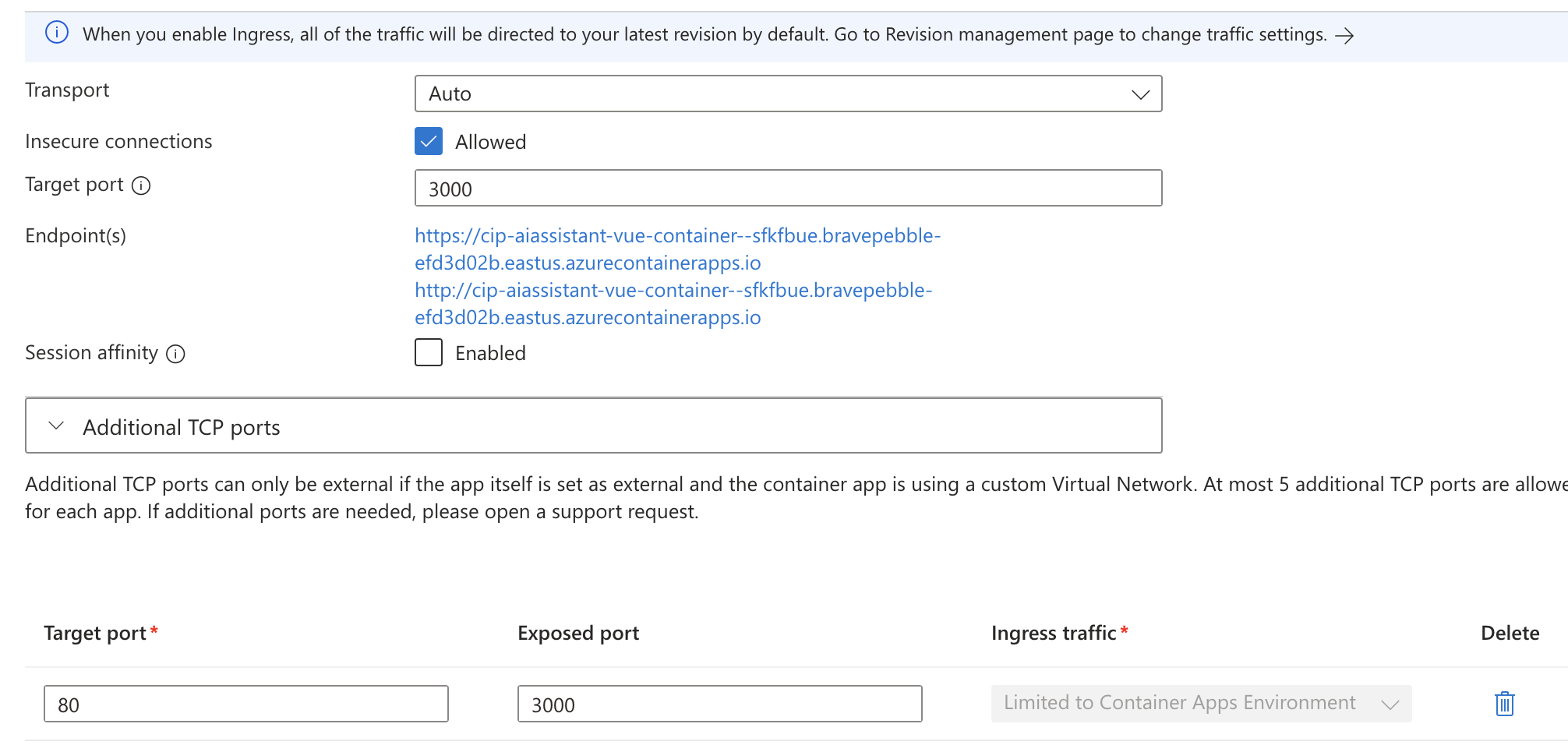Open the Transport dropdown set to Auto

tap(788, 94)
